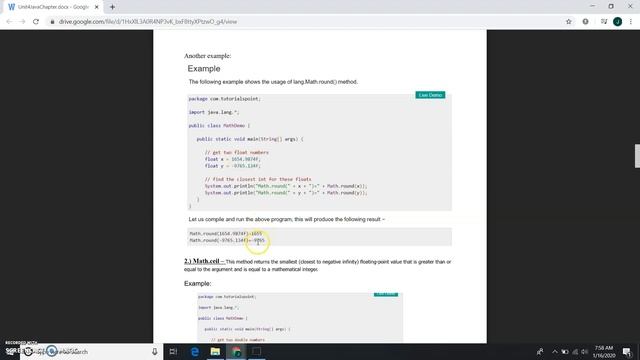
Task: Bookmark this page with the star icon
Action: [569, 22]
